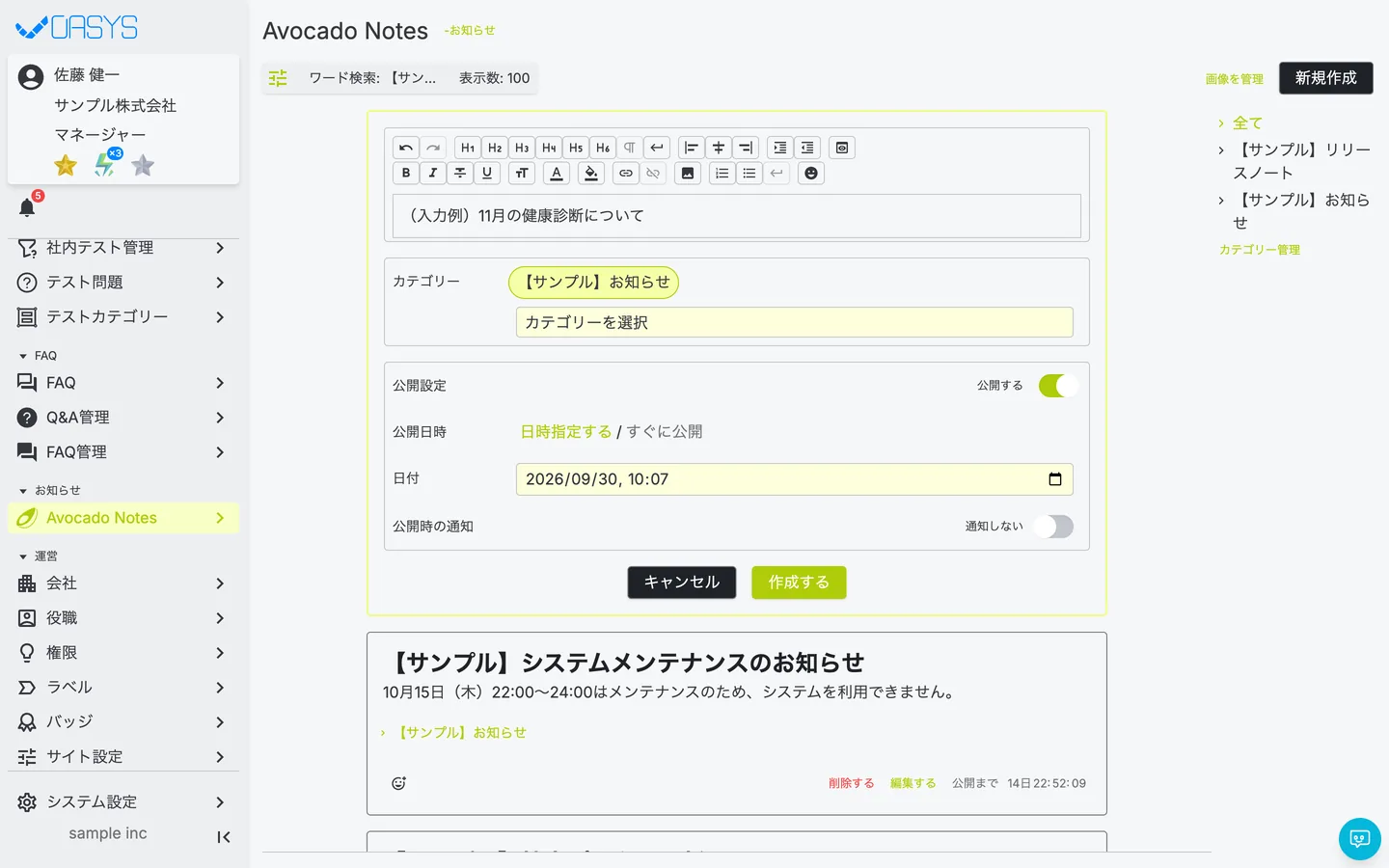Open the date picker calendar icon

click(1055, 479)
